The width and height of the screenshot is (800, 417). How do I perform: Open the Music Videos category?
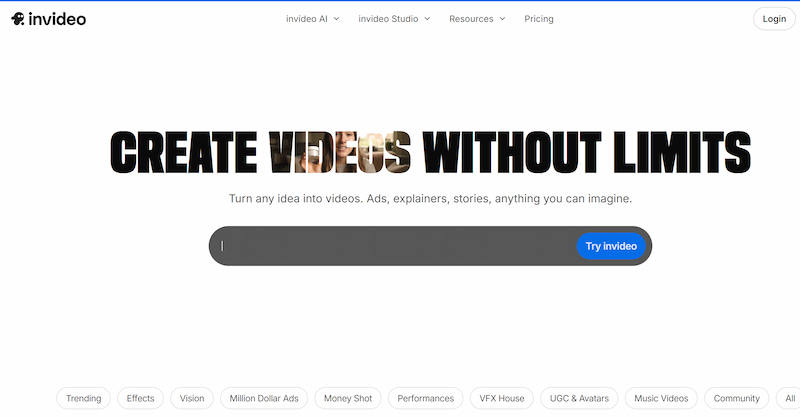coord(661,398)
